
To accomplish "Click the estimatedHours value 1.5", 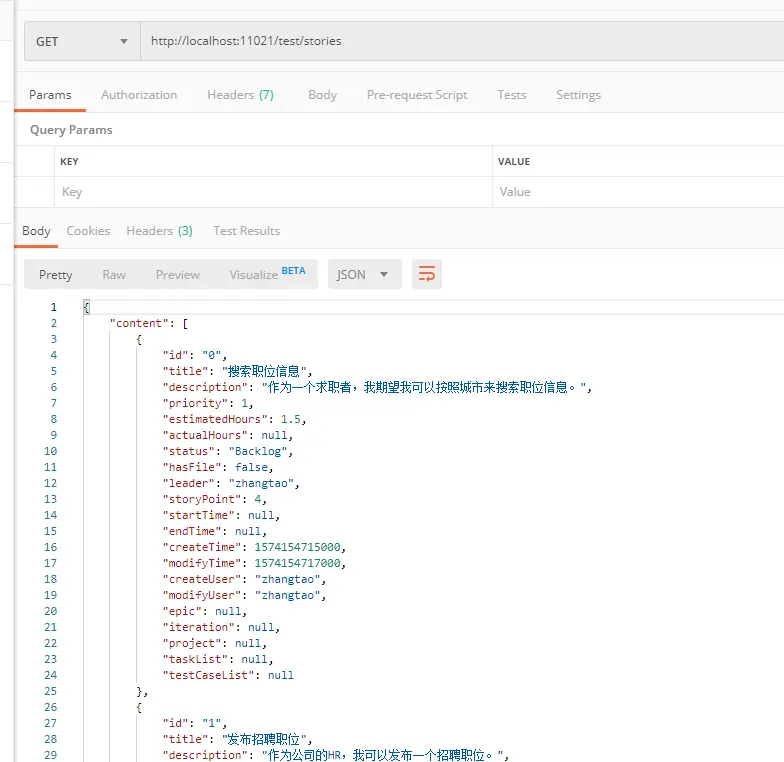I will [290, 420].
